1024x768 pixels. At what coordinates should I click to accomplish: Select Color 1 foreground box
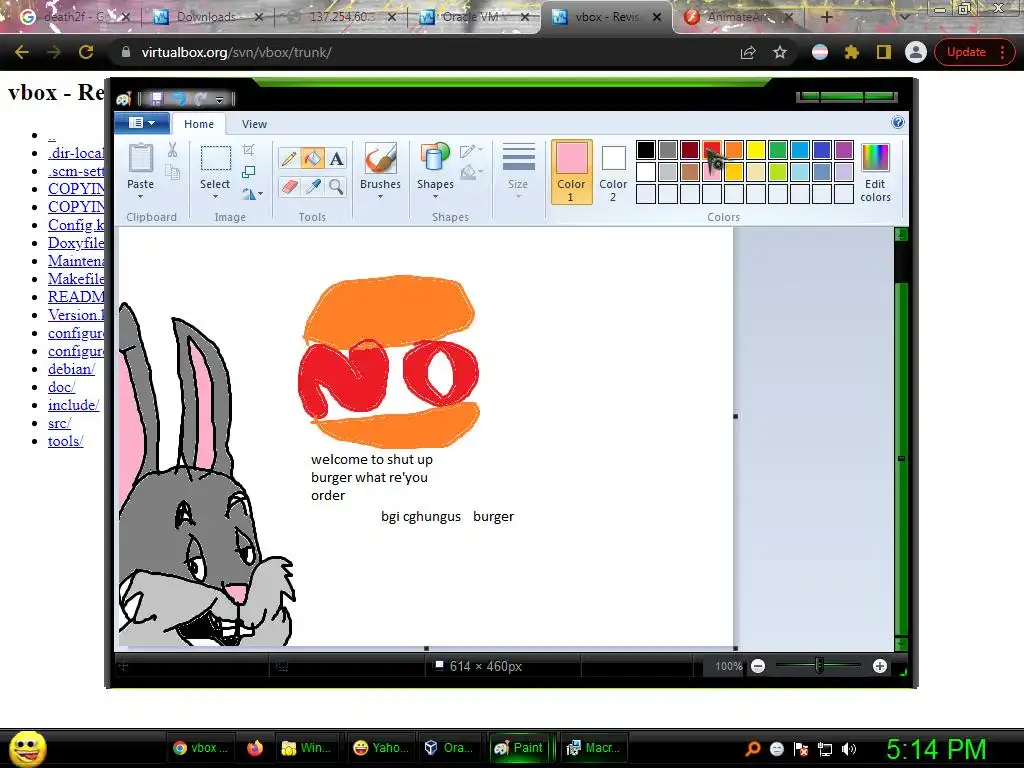(571, 172)
